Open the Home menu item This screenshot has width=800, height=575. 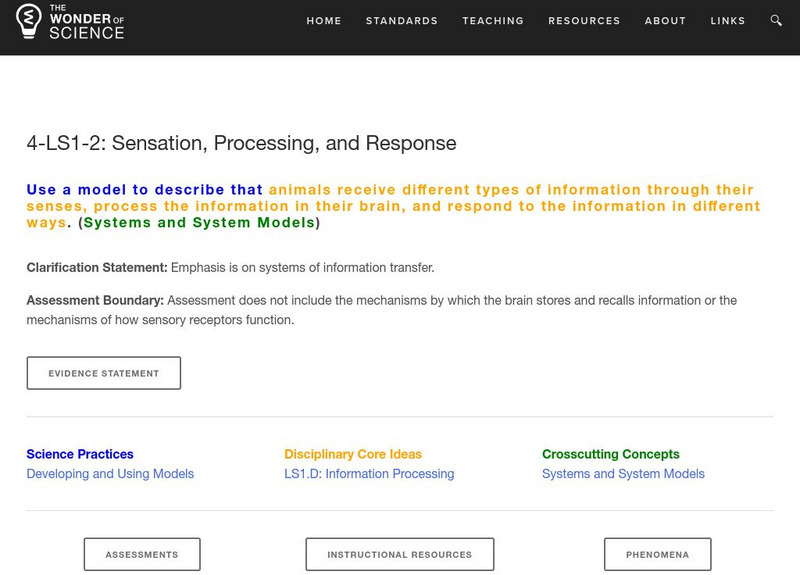pyautogui.click(x=324, y=21)
